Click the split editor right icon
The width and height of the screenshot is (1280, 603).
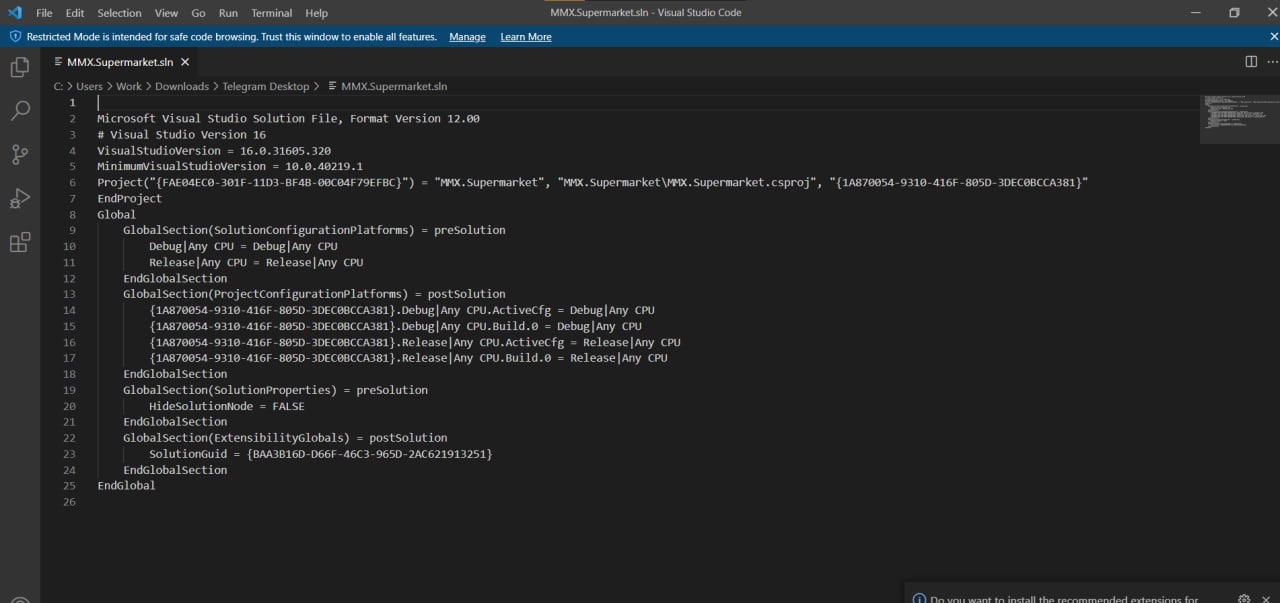coord(1251,61)
